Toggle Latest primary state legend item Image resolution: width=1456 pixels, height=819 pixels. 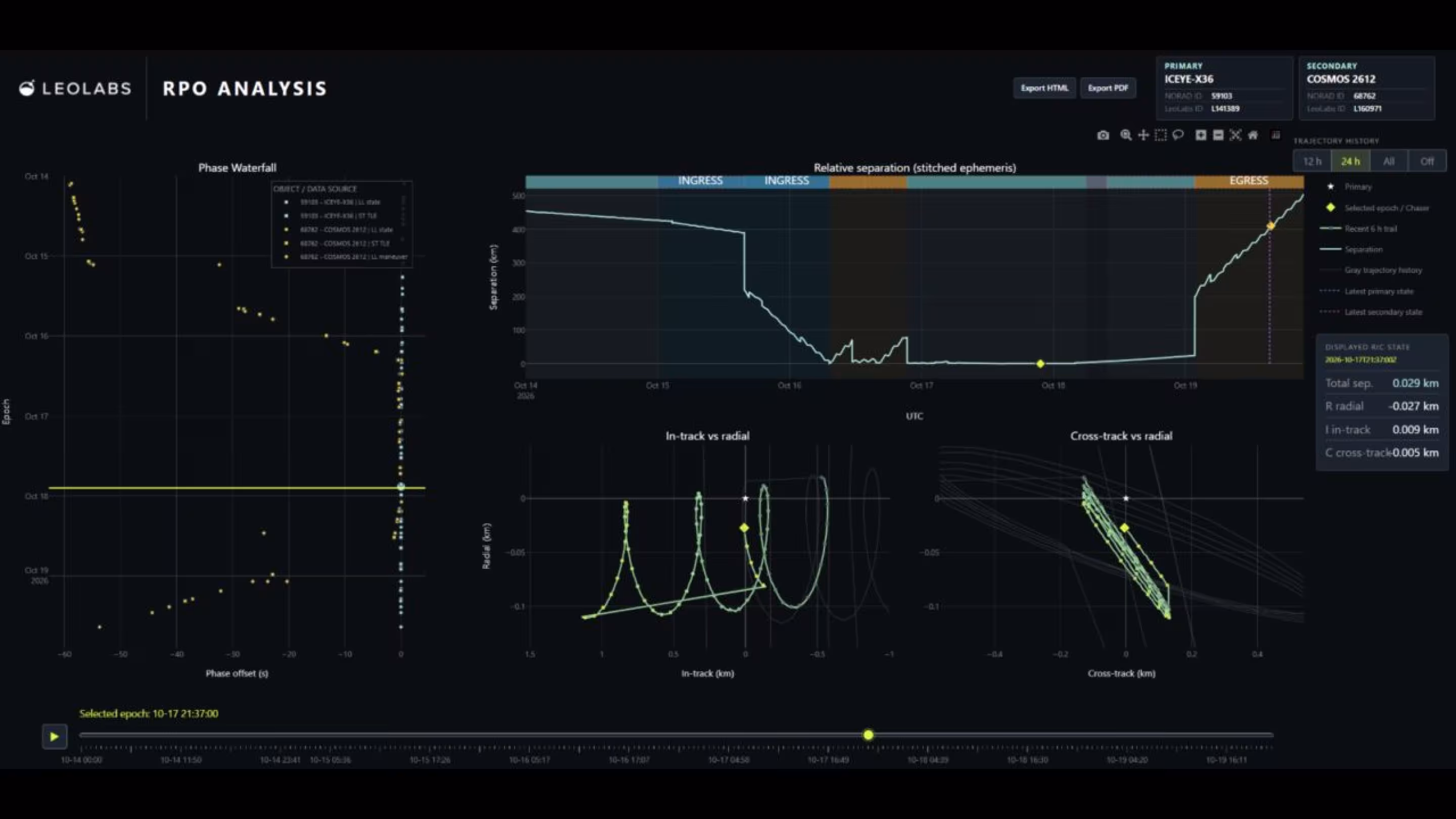click(1367, 291)
